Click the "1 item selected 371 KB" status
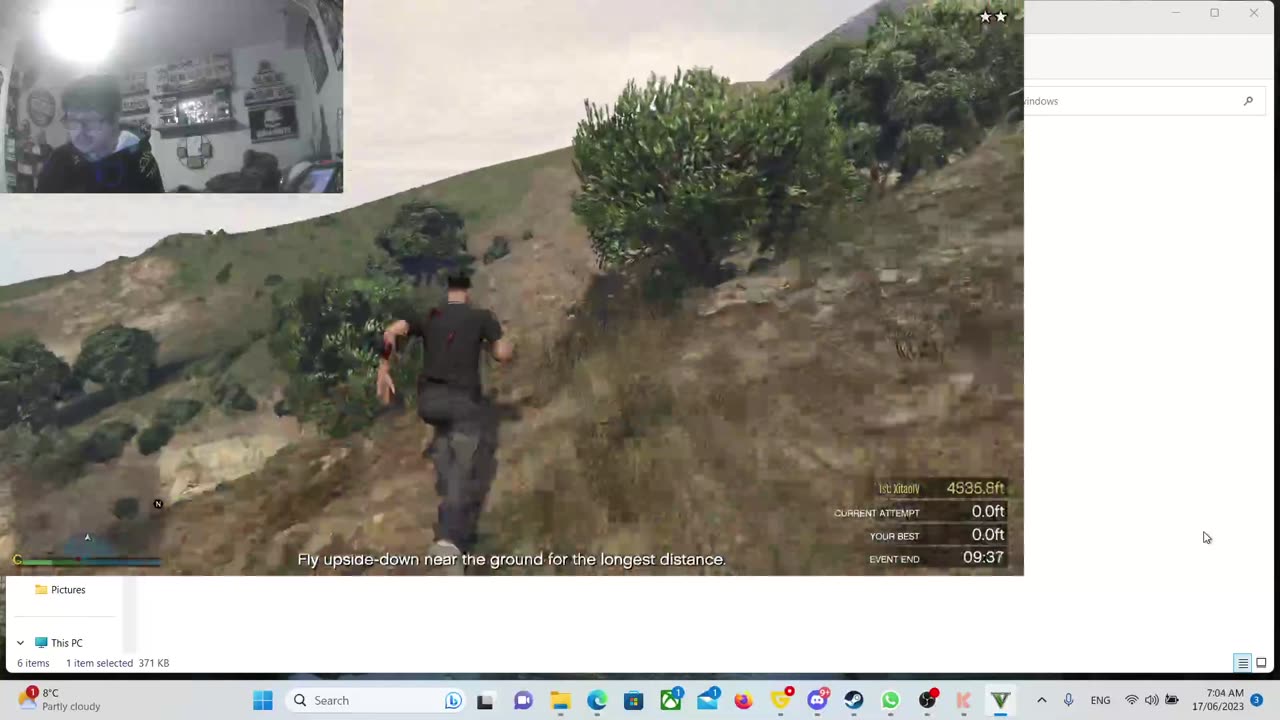The image size is (1280, 720). [117, 663]
